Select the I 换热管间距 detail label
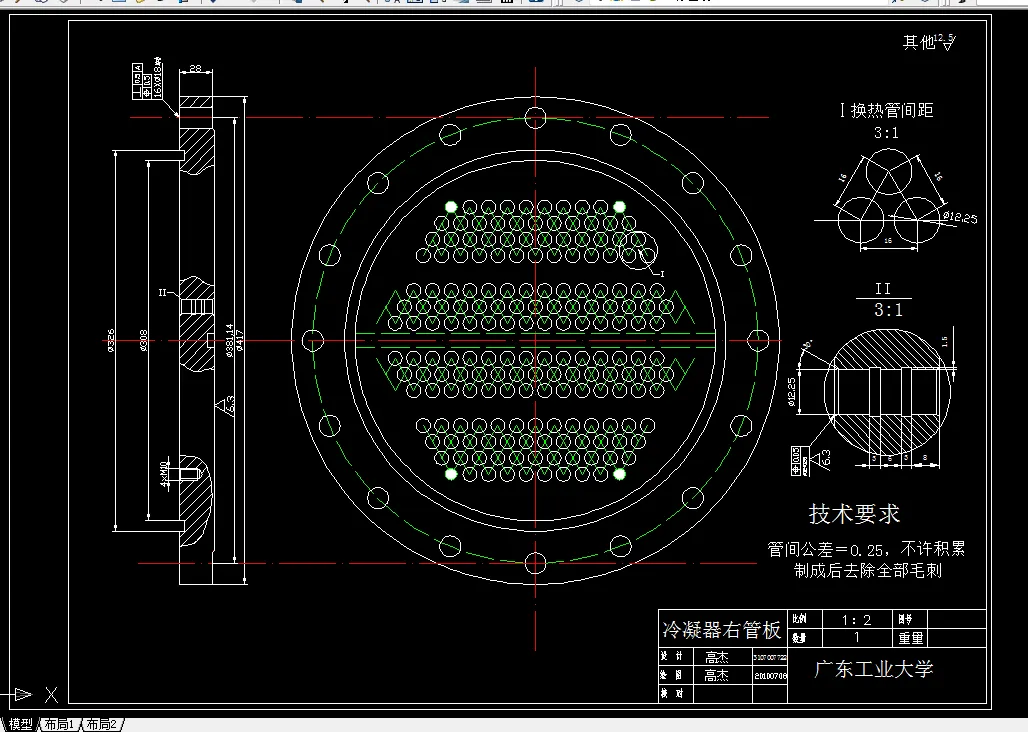This screenshot has width=1028, height=732. [886, 110]
